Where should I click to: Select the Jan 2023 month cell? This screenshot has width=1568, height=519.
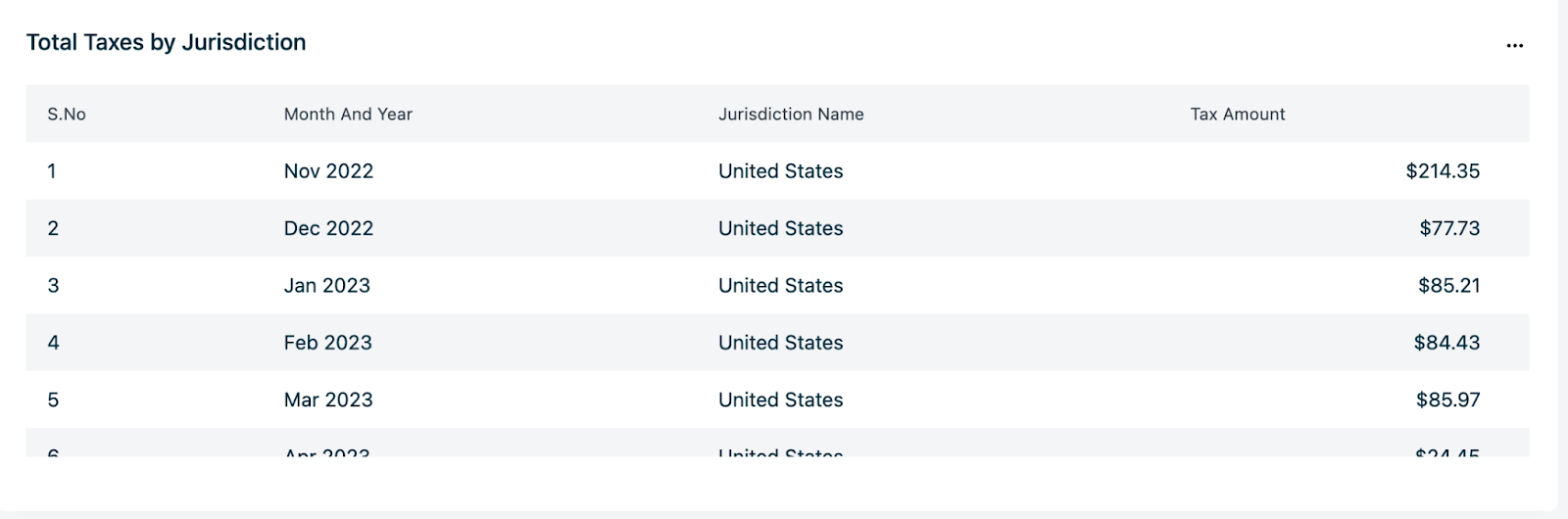327,286
